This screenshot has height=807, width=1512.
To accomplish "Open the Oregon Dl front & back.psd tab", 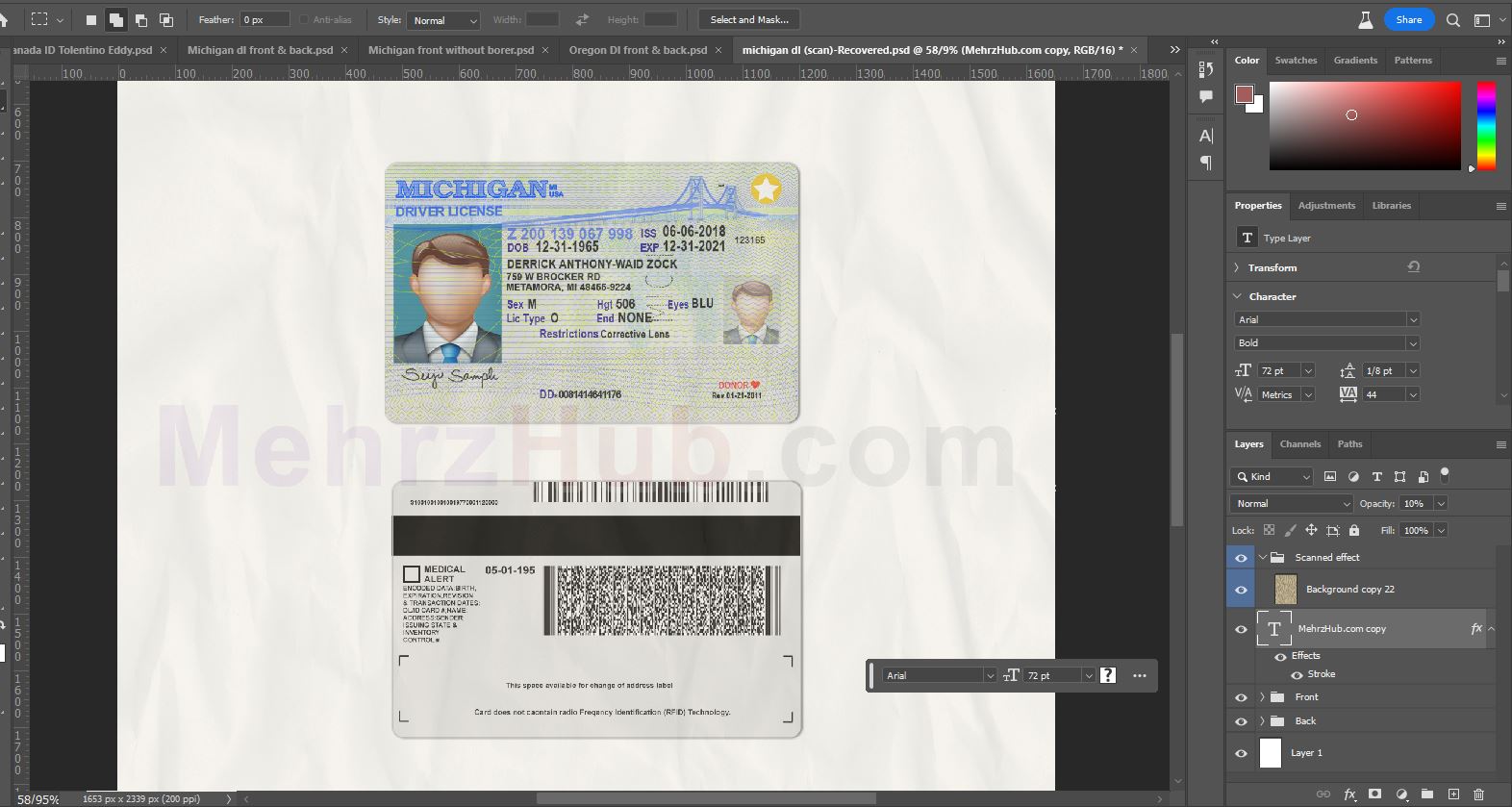I will tap(638, 50).
